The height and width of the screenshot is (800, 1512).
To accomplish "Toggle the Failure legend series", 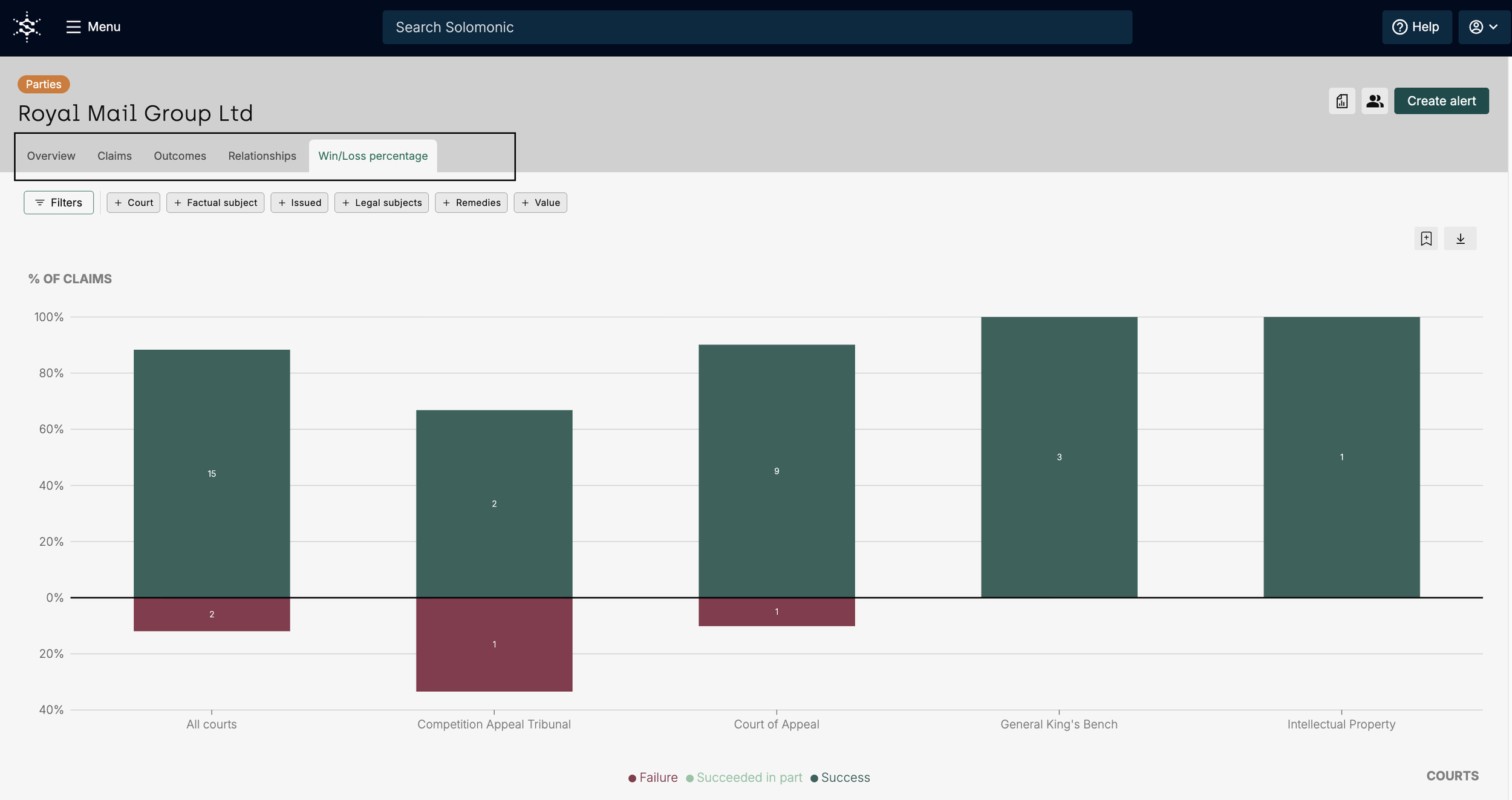I will coord(653,778).
